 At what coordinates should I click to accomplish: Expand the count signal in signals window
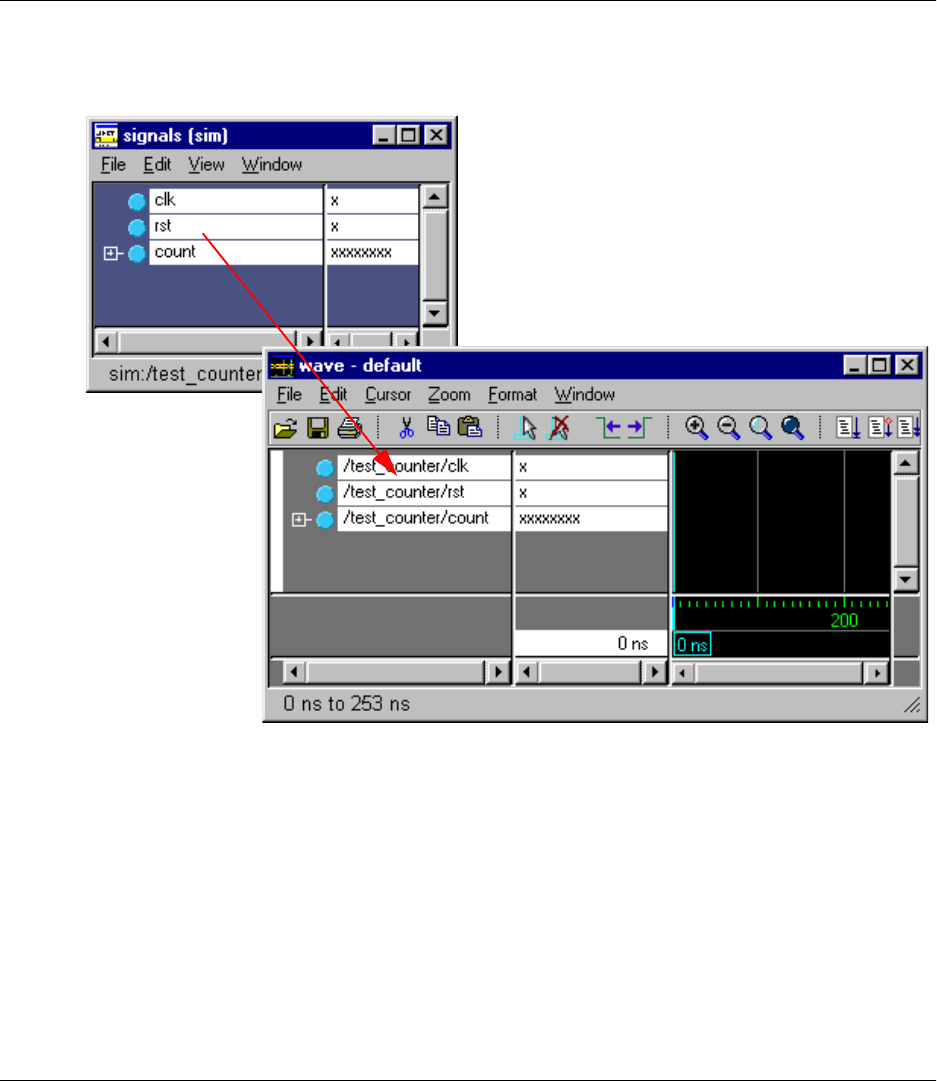point(110,254)
